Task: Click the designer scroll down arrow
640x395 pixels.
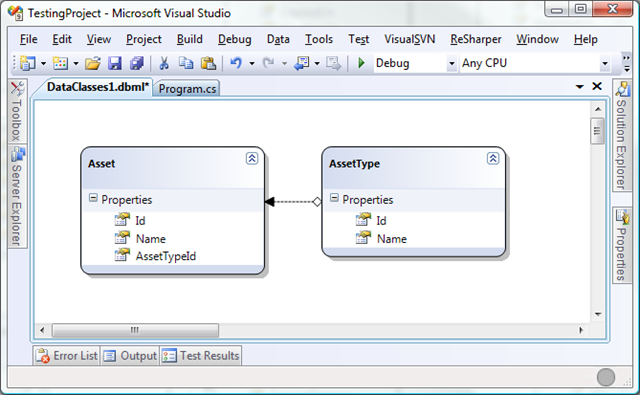Action: (598, 314)
